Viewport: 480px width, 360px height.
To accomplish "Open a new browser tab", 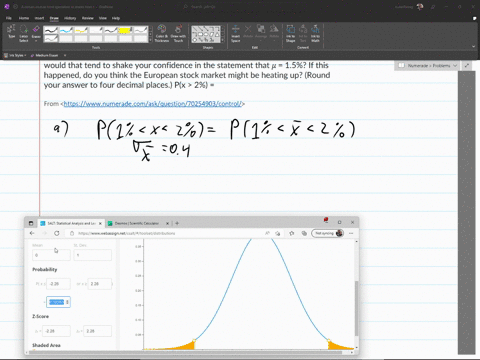I will tap(177, 223).
